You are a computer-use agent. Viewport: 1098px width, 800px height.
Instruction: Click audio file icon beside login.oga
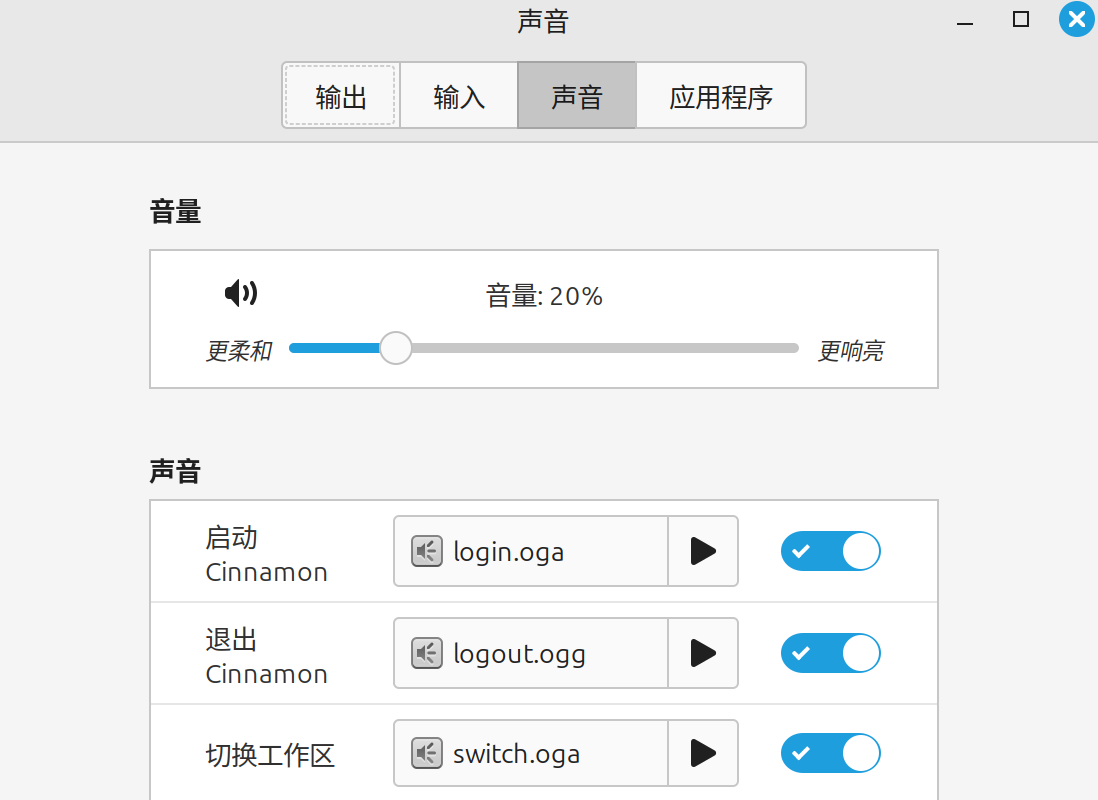[x=426, y=551]
